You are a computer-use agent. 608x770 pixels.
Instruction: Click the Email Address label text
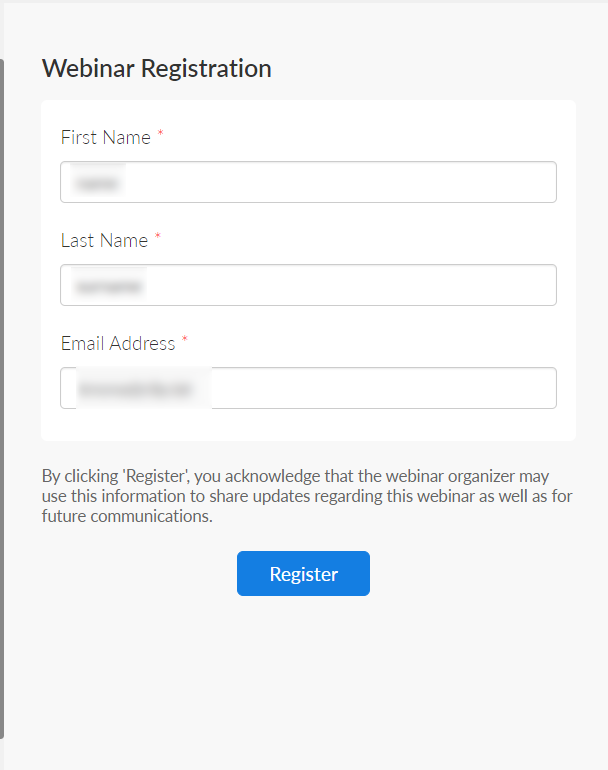[x=118, y=344]
